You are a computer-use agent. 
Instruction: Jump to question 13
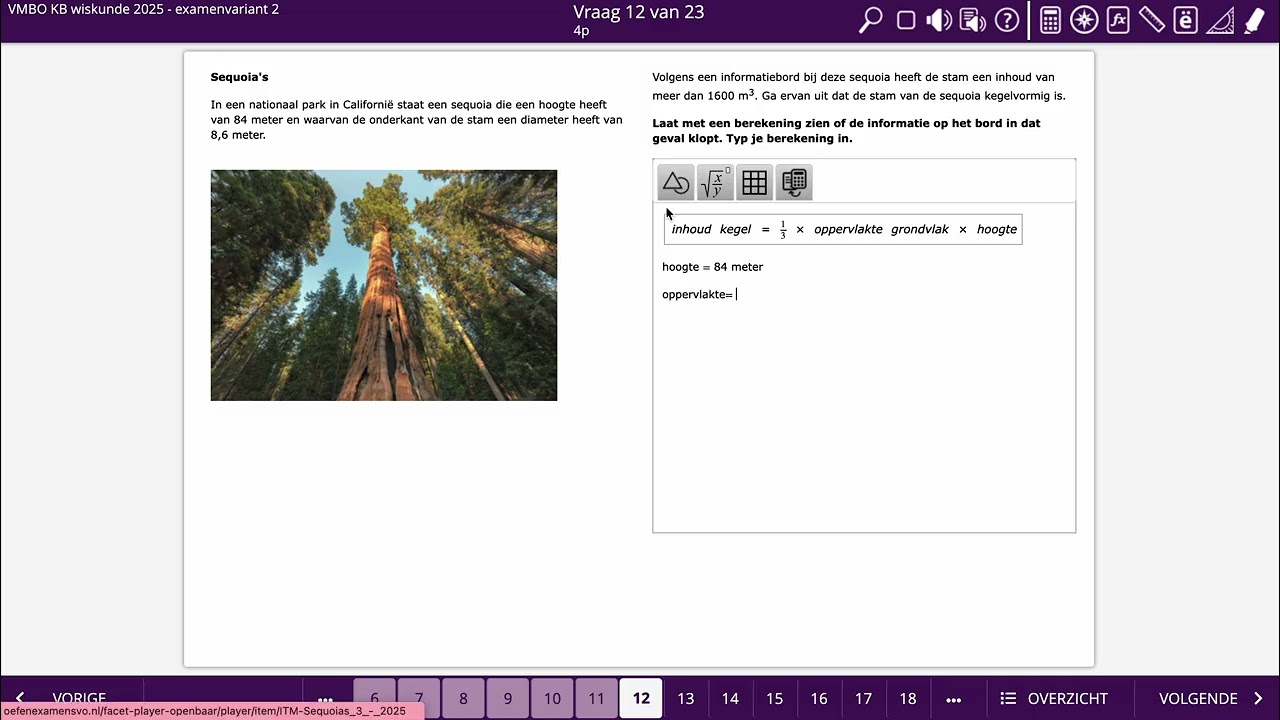pos(685,698)
